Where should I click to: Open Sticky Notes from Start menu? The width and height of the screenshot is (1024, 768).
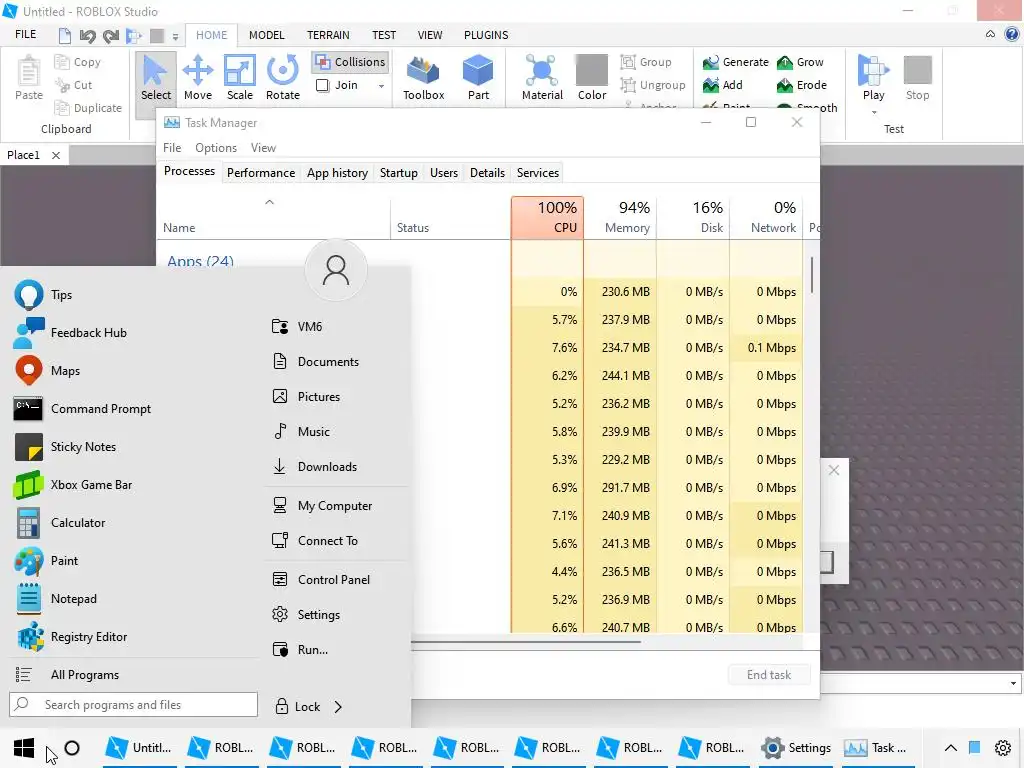pyautogui.click(x=65, y=447)
